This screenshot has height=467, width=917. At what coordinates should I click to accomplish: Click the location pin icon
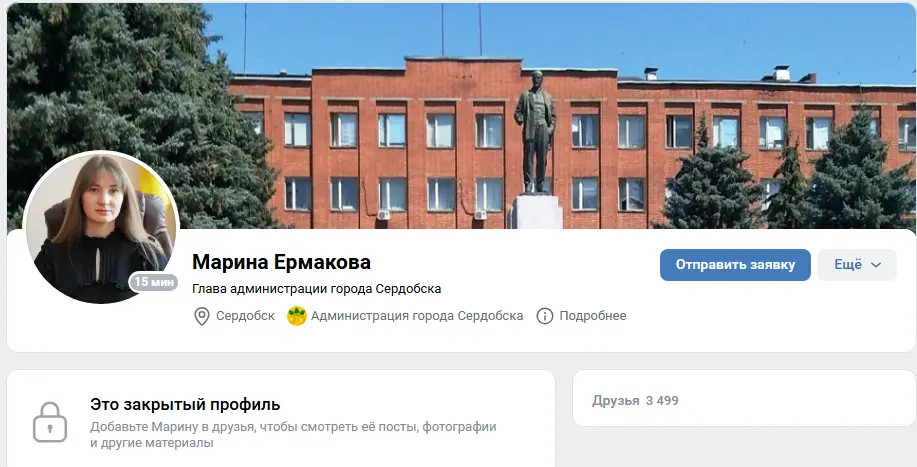click(x=201, y=316)
